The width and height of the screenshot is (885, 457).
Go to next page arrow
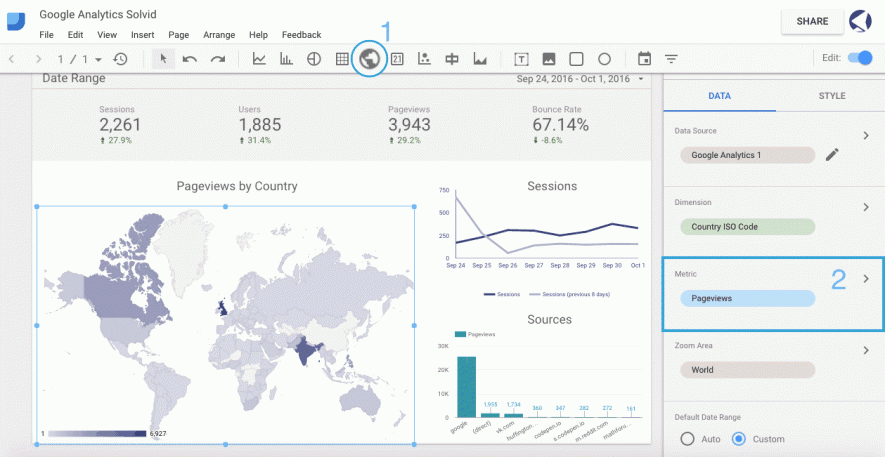coord(38,59)
